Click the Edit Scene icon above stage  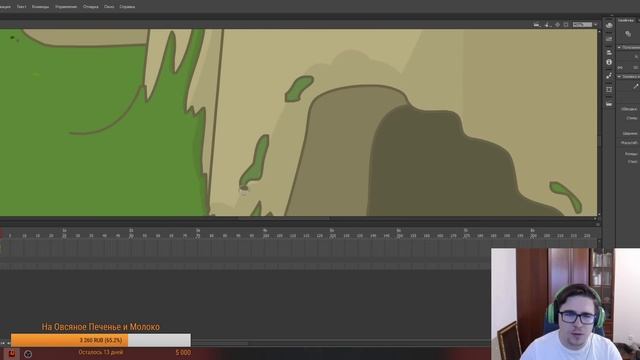[537, 25]
